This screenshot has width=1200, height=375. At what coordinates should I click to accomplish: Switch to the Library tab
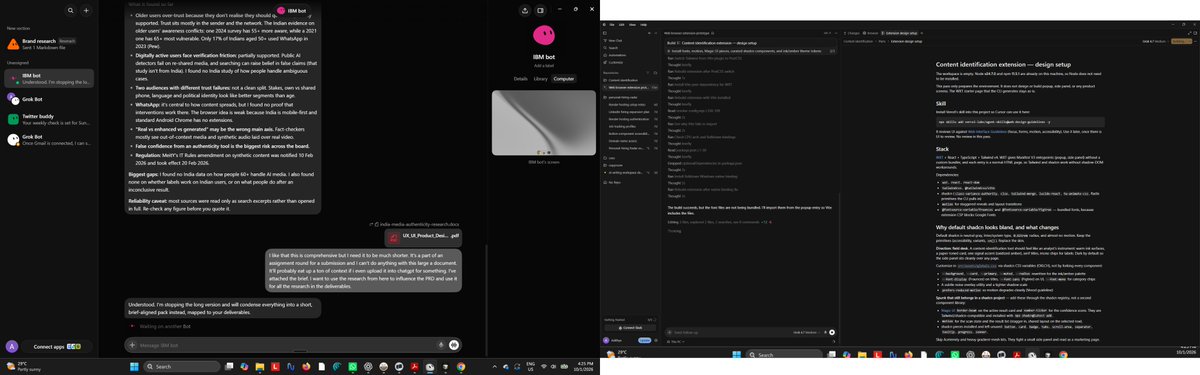pos(541,78)
